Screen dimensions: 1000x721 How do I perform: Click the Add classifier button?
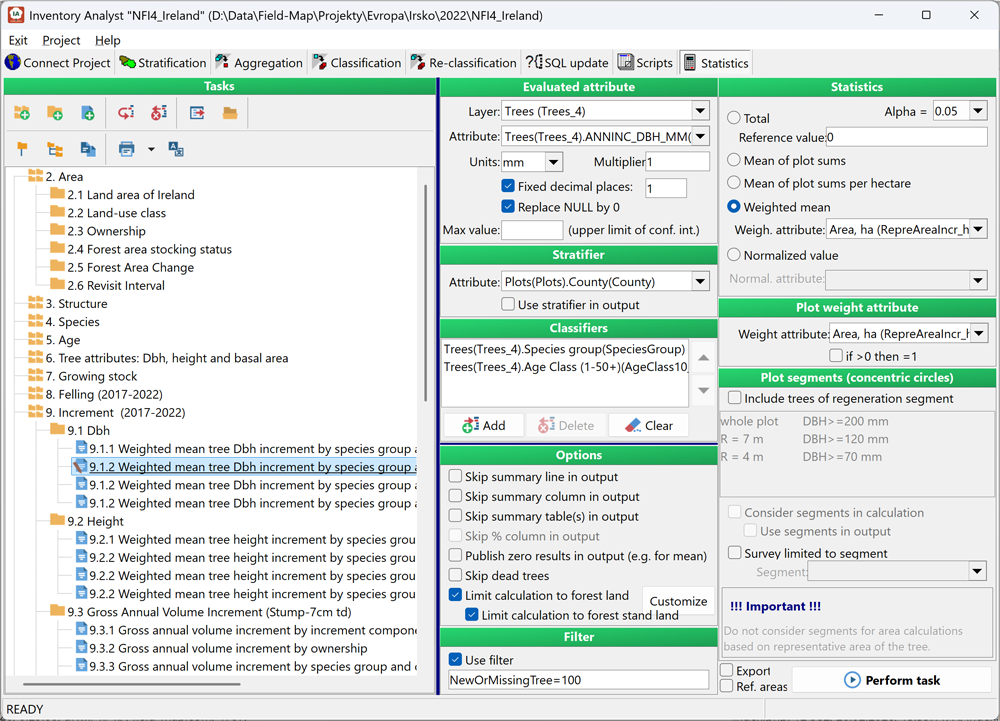485,426
